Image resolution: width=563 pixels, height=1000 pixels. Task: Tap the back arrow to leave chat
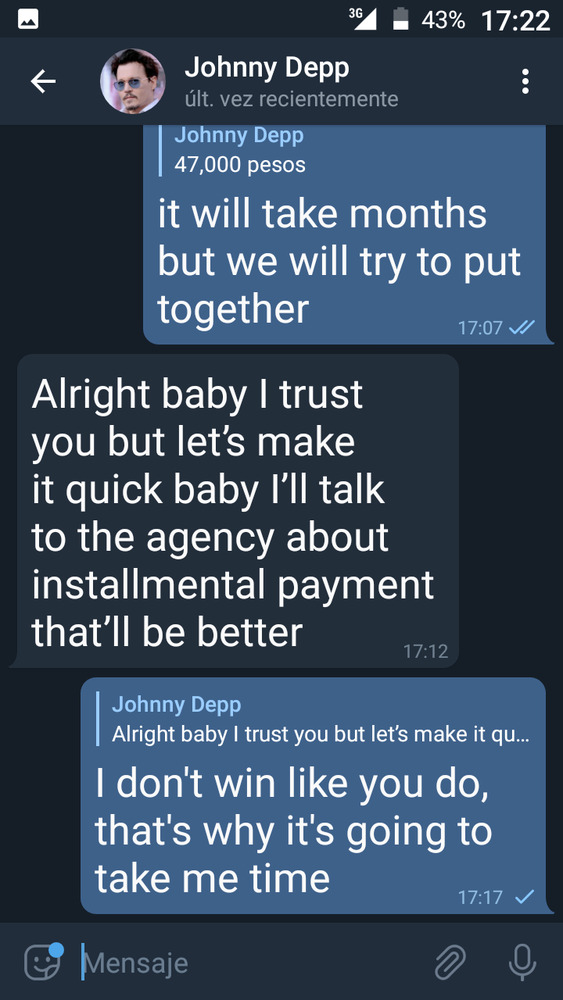(43, 82)
